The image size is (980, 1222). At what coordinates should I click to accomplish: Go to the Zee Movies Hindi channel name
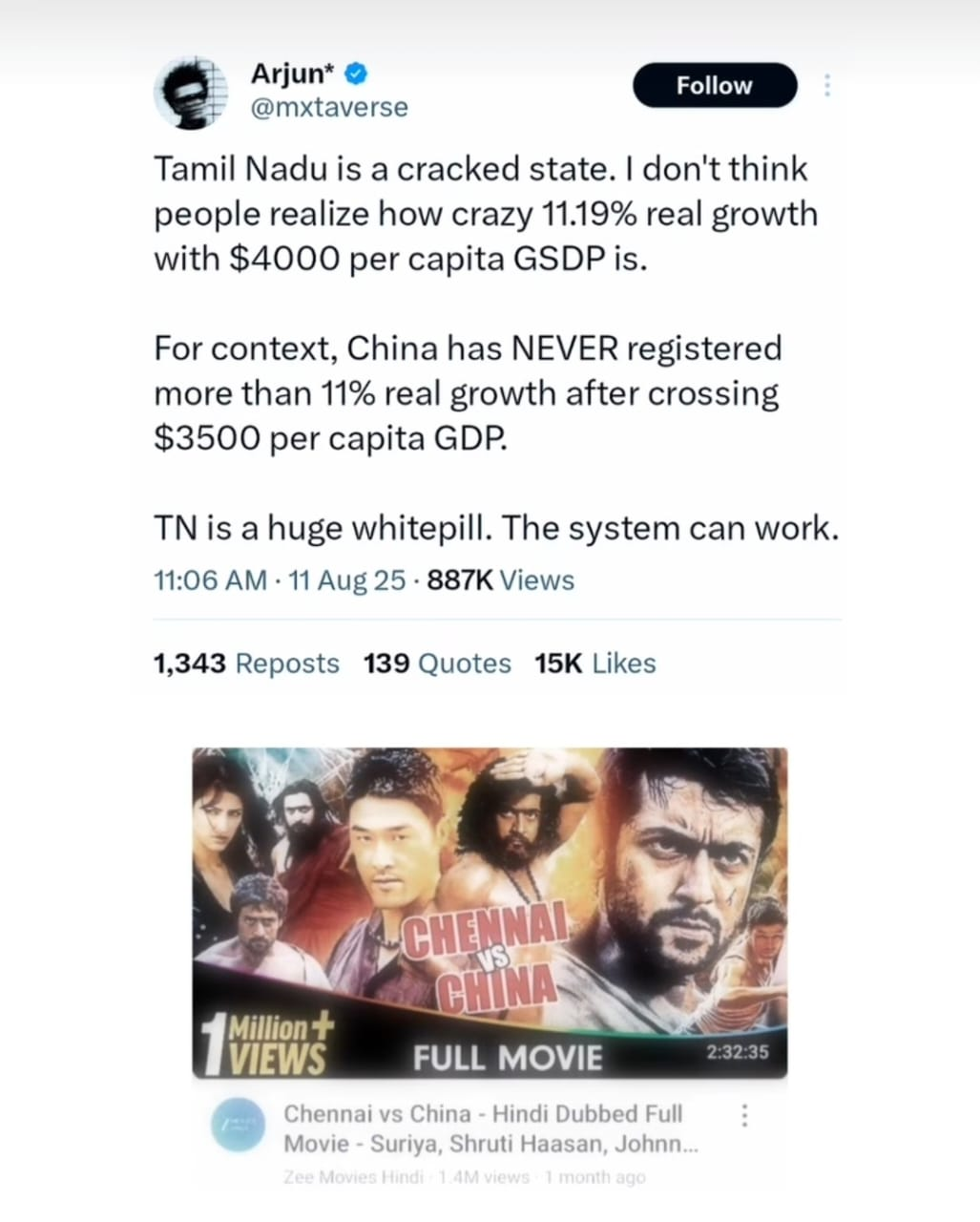(353, 1177)
